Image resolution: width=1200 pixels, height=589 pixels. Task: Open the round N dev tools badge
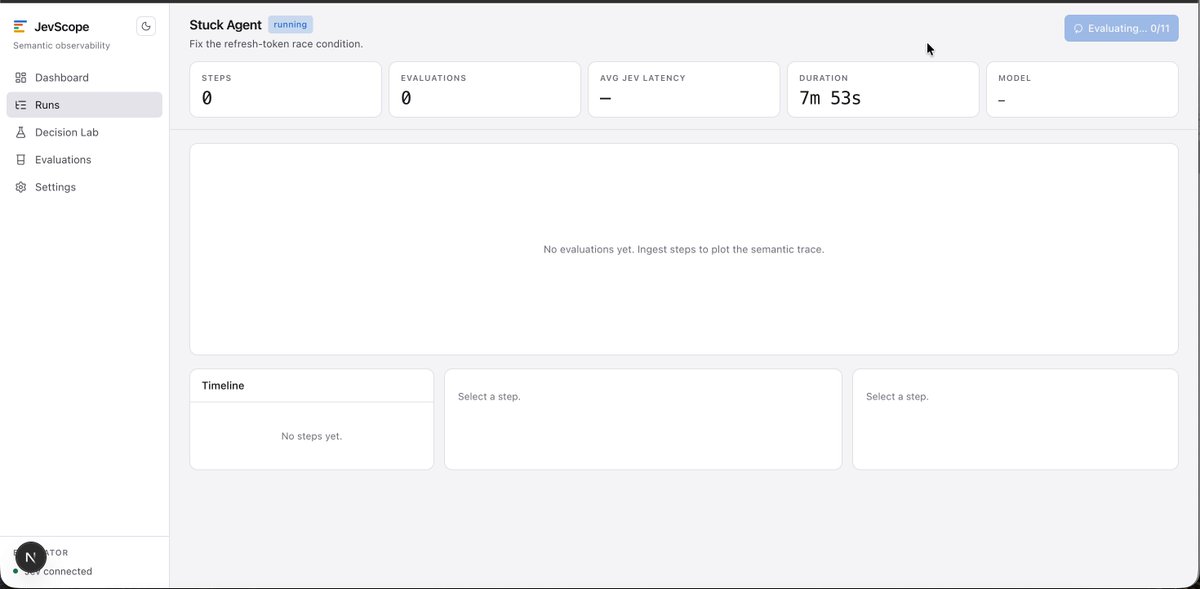tap(31, 558)
